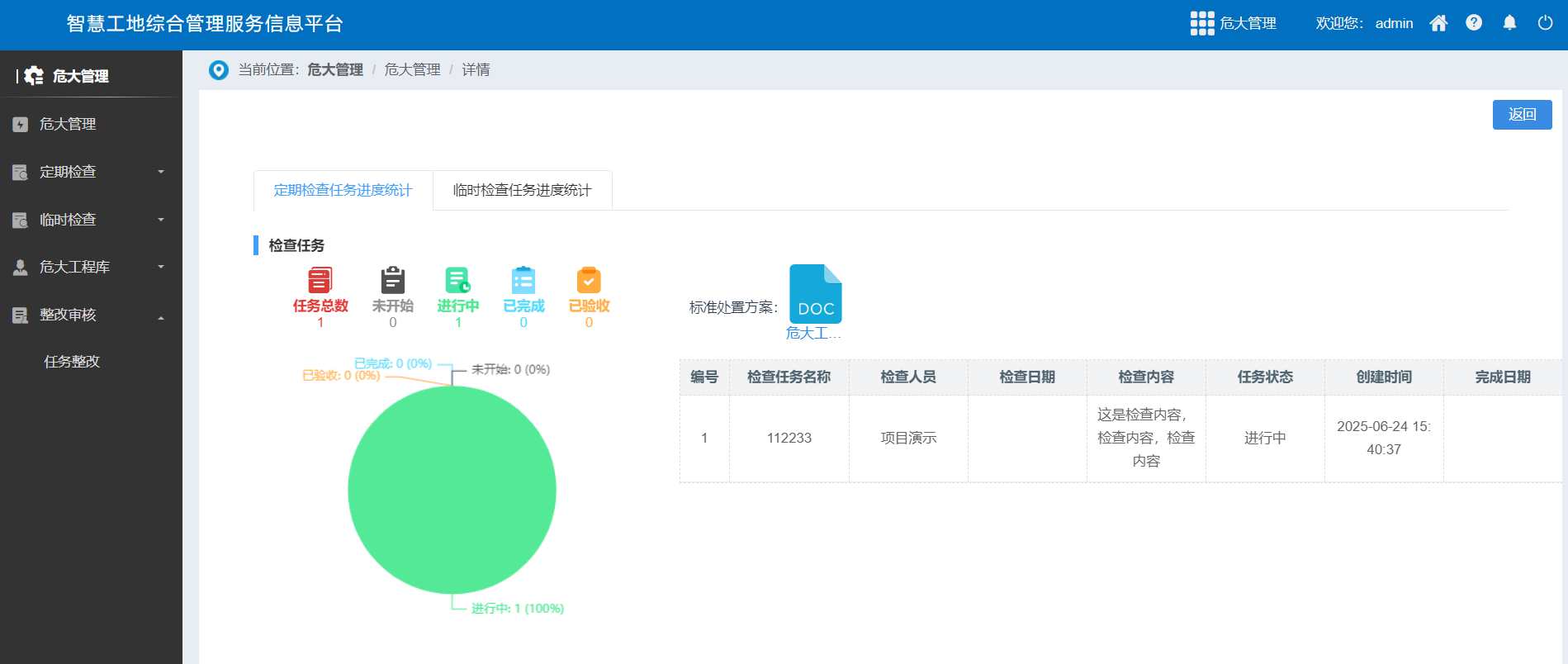Click the dark 未开始 clipboard icon
The image size is (1568, 664).
pyautogui.click(x=392, y=281)
